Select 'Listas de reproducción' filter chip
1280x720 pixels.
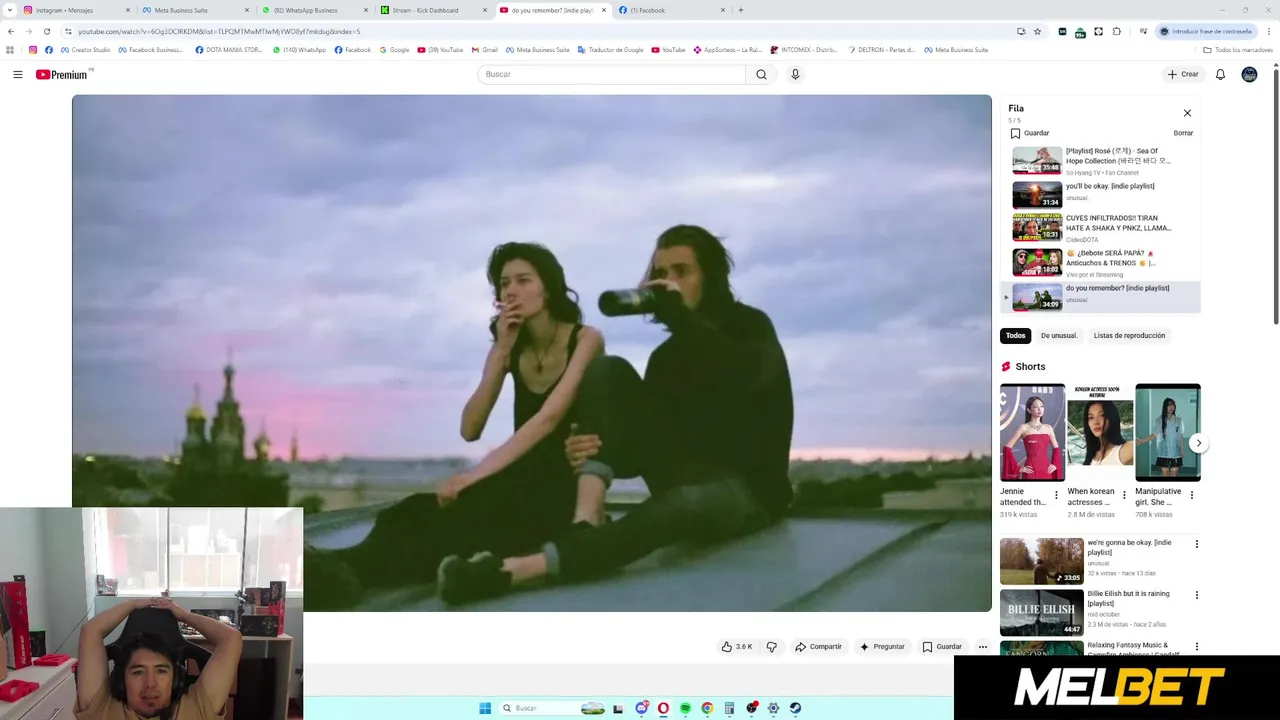coord(1129,336)
